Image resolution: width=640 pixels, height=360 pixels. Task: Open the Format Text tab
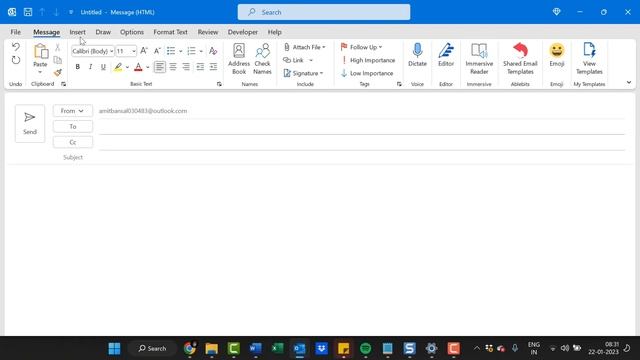tap(170, 32)
